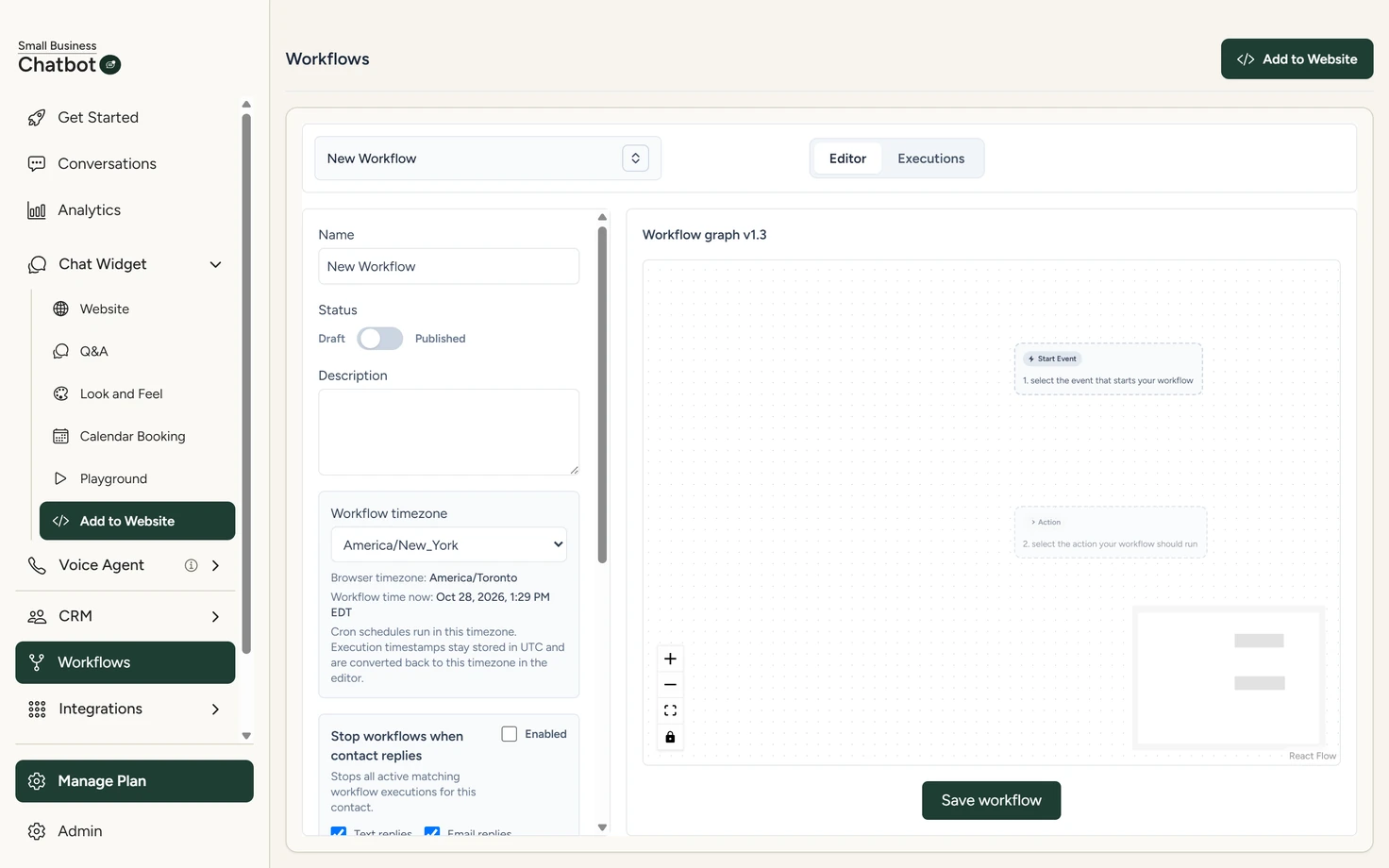Open Get Started rocket icon
The image size is (1389, 868).
pos(37,118)
